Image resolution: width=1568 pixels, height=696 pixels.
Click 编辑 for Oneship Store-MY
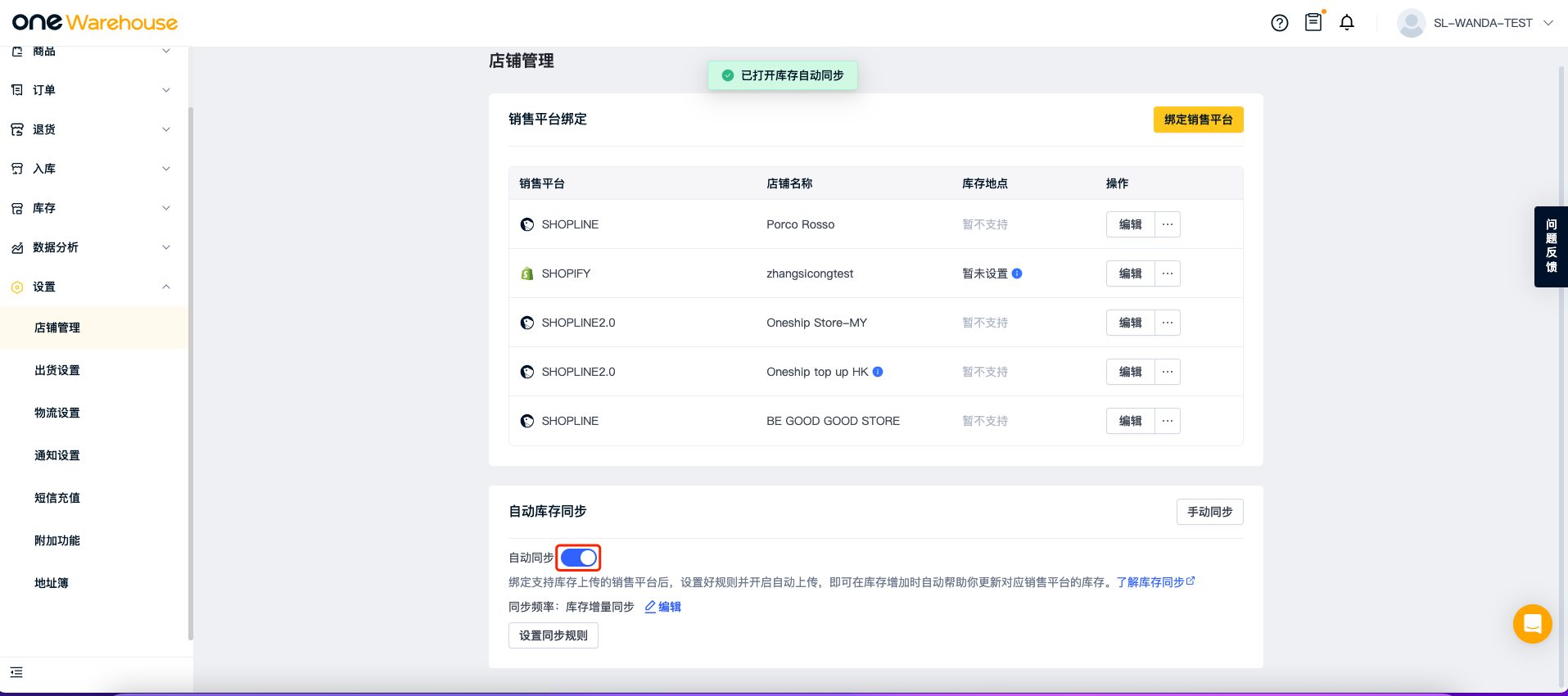1130,323
